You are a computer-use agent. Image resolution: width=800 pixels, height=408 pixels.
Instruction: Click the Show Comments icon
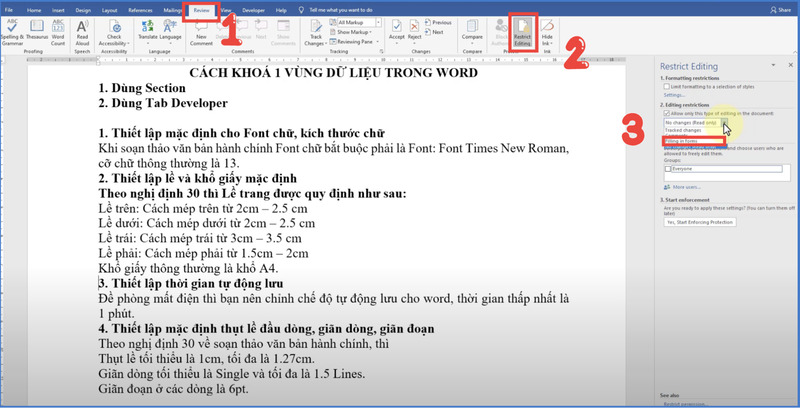click(283, 26)
